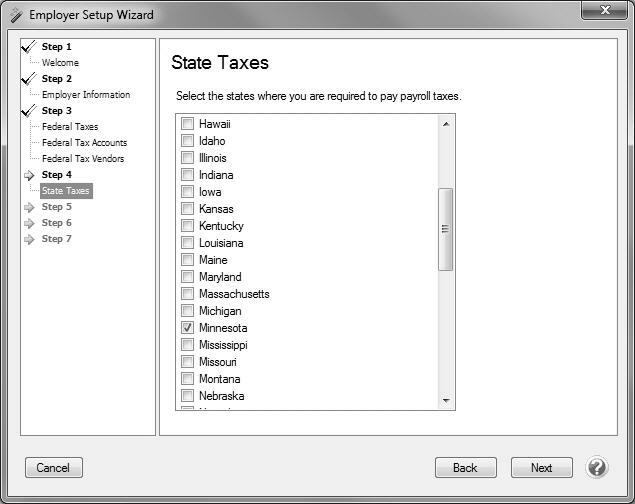Uncheck the Minnesota checkbox

187,328
